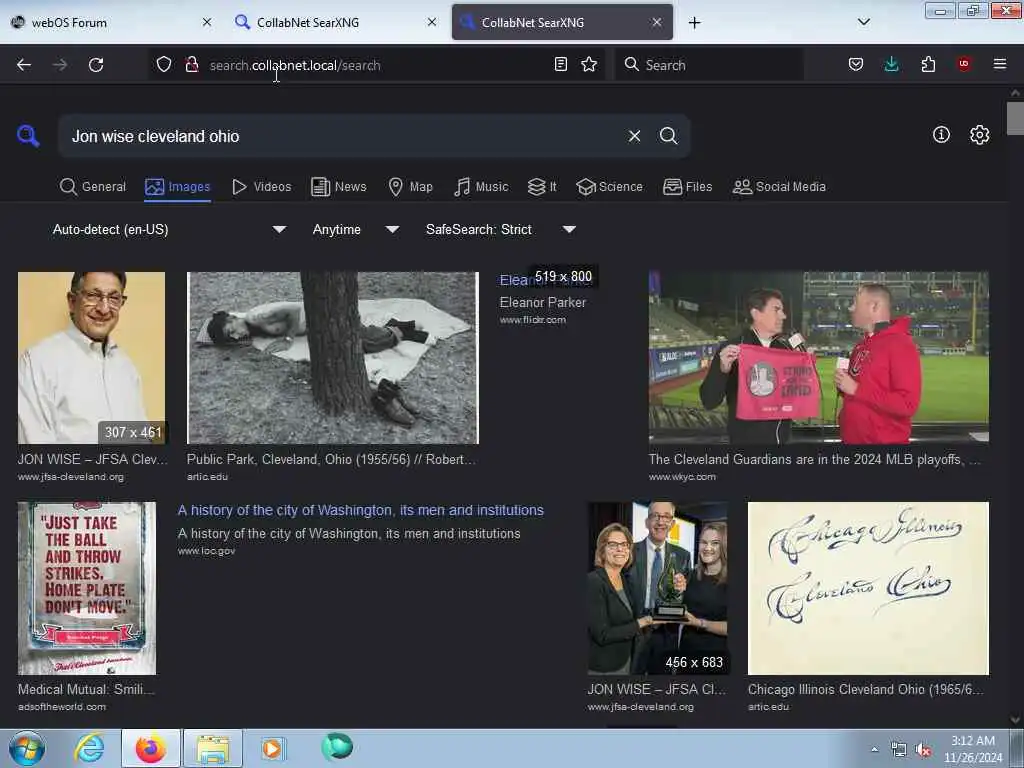Select the Videos search category
The height and width of the screenshot is (768, 1024).
click(x=262, y=187)
